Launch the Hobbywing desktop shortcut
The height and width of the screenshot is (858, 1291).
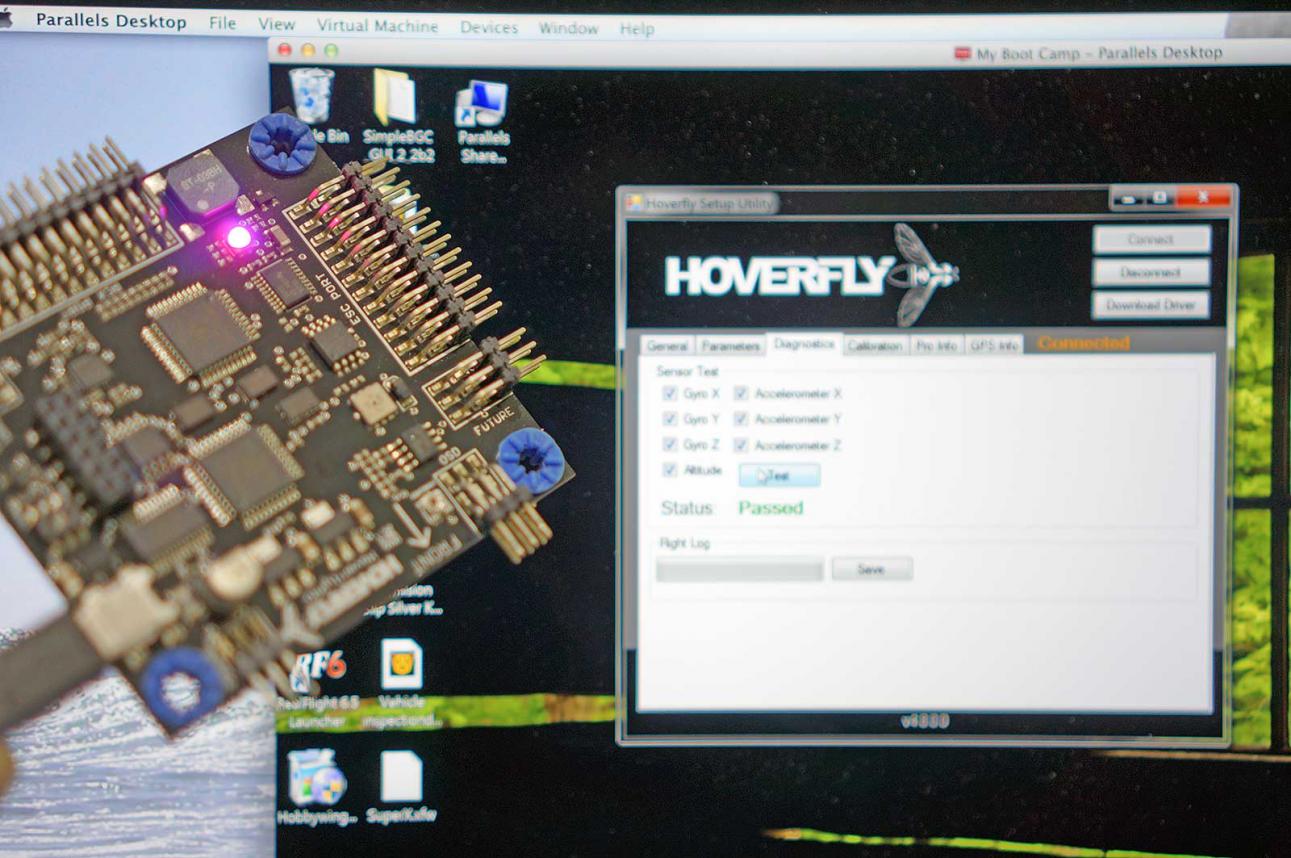pos(315,776)
